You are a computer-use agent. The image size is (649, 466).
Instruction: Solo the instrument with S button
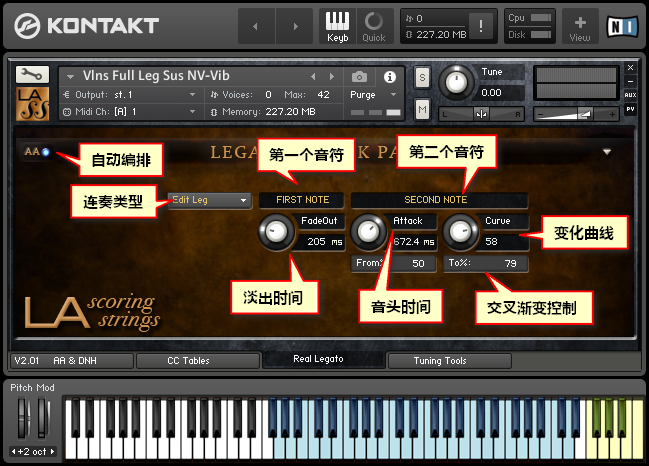pos(422,77)
